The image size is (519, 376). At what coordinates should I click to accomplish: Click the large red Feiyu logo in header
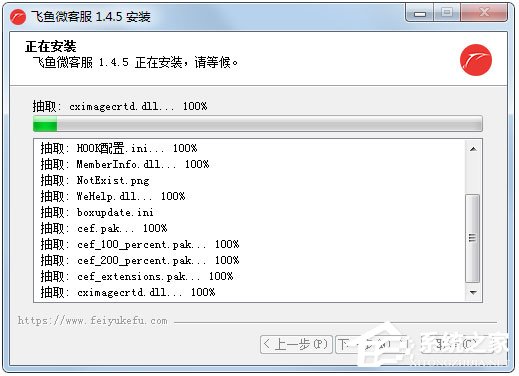click(x=476, y=60)
